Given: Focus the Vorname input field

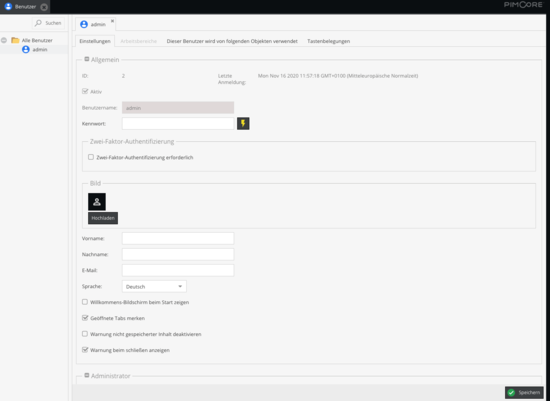Looking at the screenshot, I should point(178,238).
